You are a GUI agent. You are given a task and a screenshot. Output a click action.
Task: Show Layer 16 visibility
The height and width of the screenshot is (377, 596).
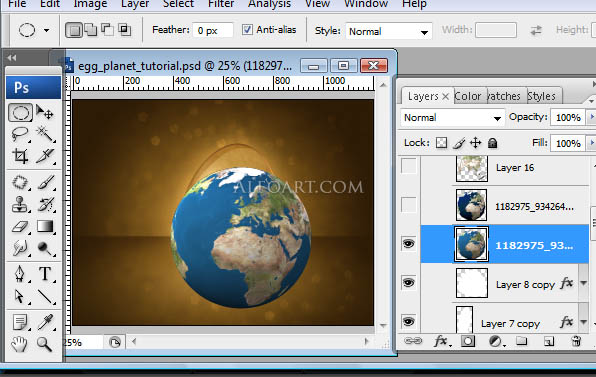click(409, 166)
